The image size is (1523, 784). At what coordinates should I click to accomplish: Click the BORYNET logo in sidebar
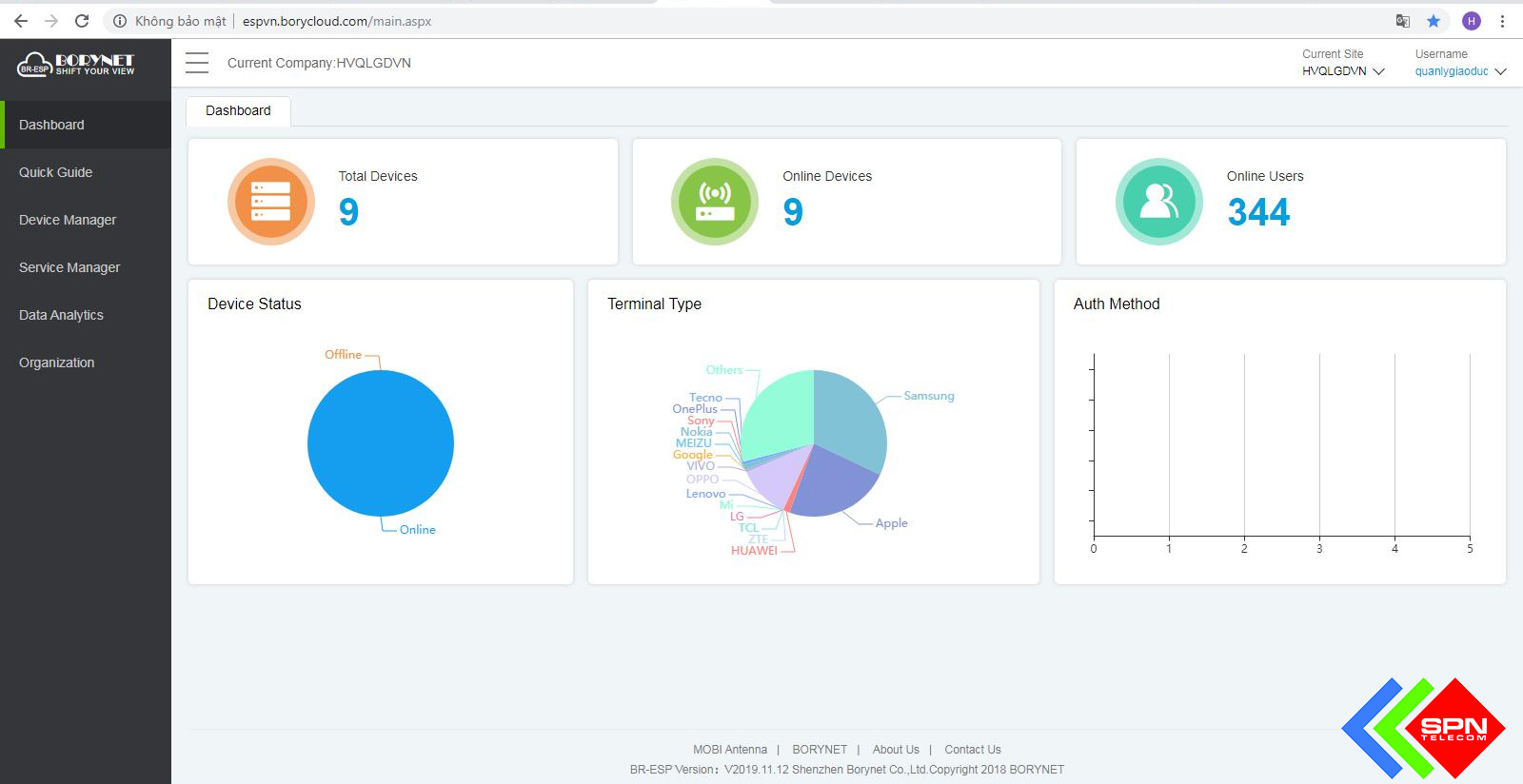click(x=76, y=65)
